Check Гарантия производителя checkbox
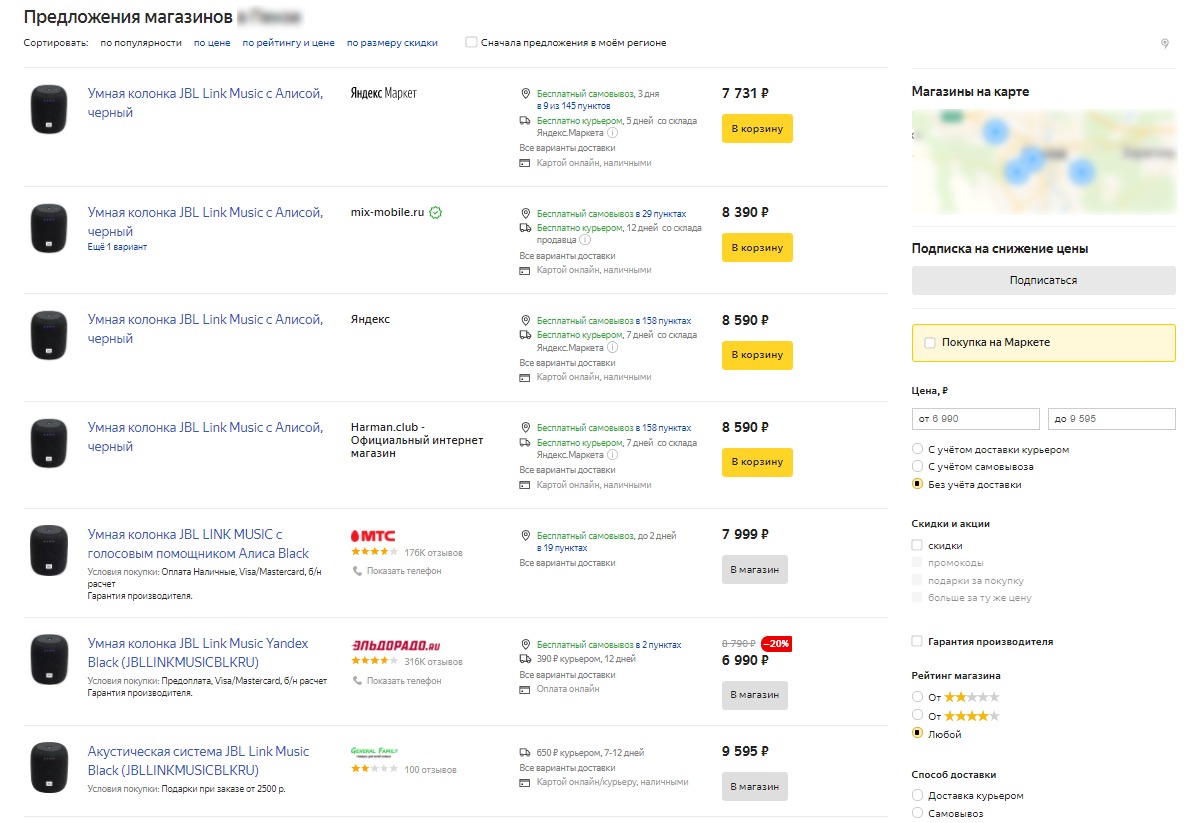The width and height of the screenshot is (1195, 823). pos(917,641)
